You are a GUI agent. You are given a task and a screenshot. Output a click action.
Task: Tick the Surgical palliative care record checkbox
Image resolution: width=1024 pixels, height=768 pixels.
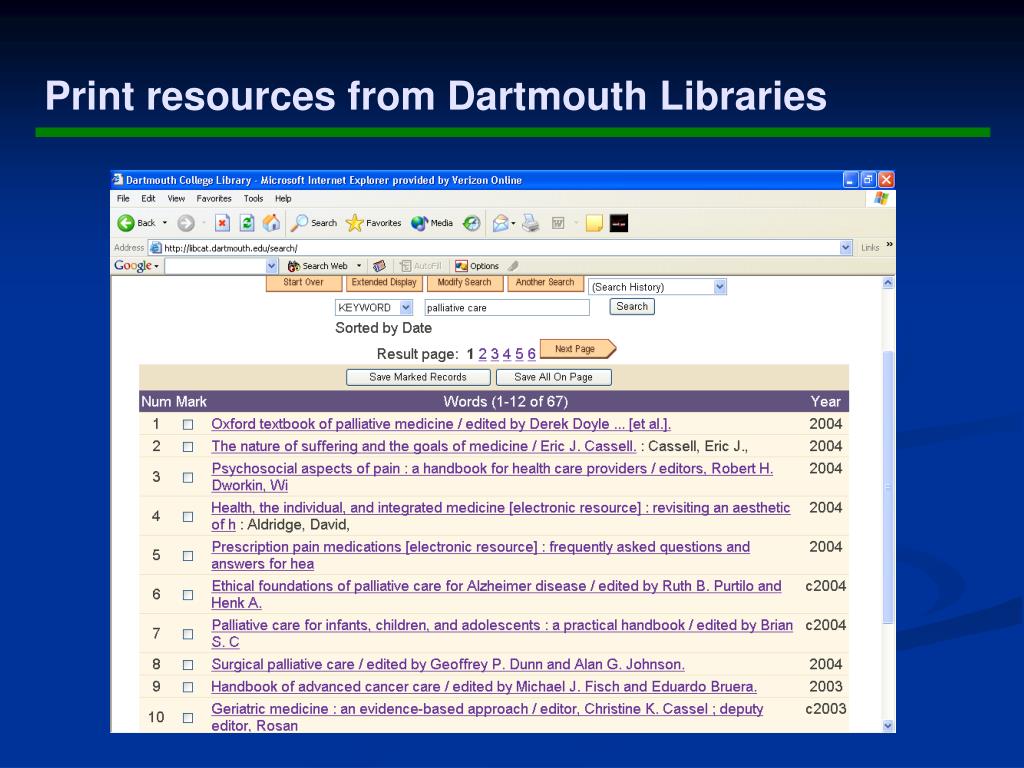pos(188,665)
